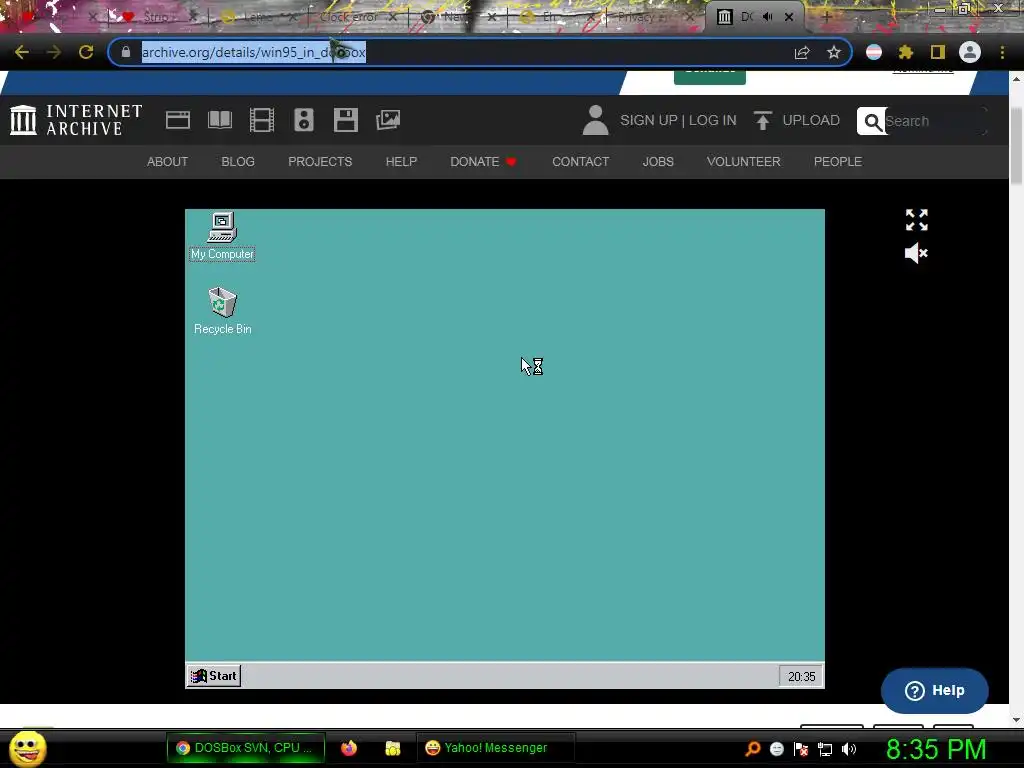
Task: Bookmark this page with the star icon
Action: click(x=833, y=52)
